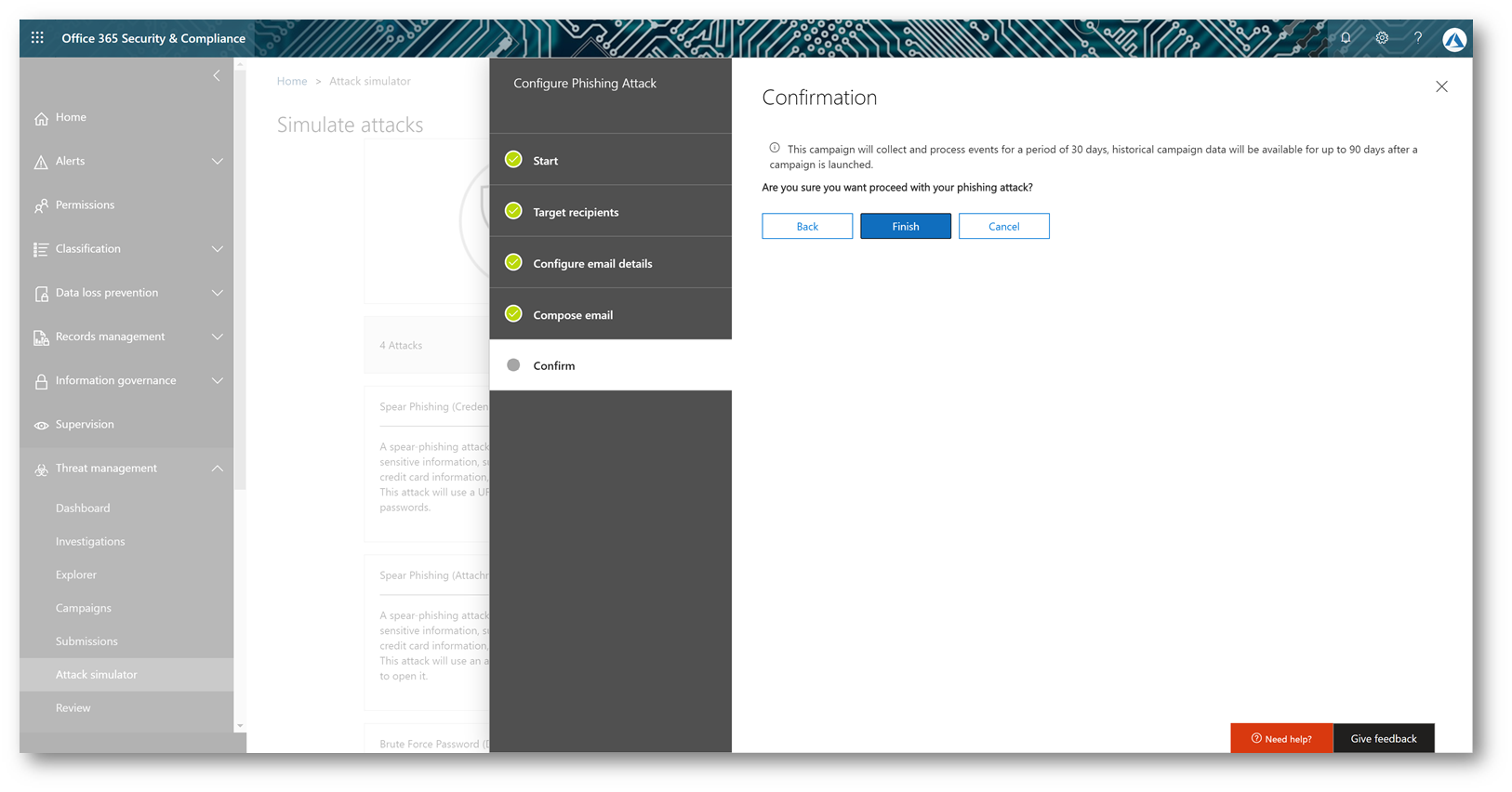Click the Threat management biohazard icon
The width and height of the screenshot is (1512, 792).
[x=41, y=469]
